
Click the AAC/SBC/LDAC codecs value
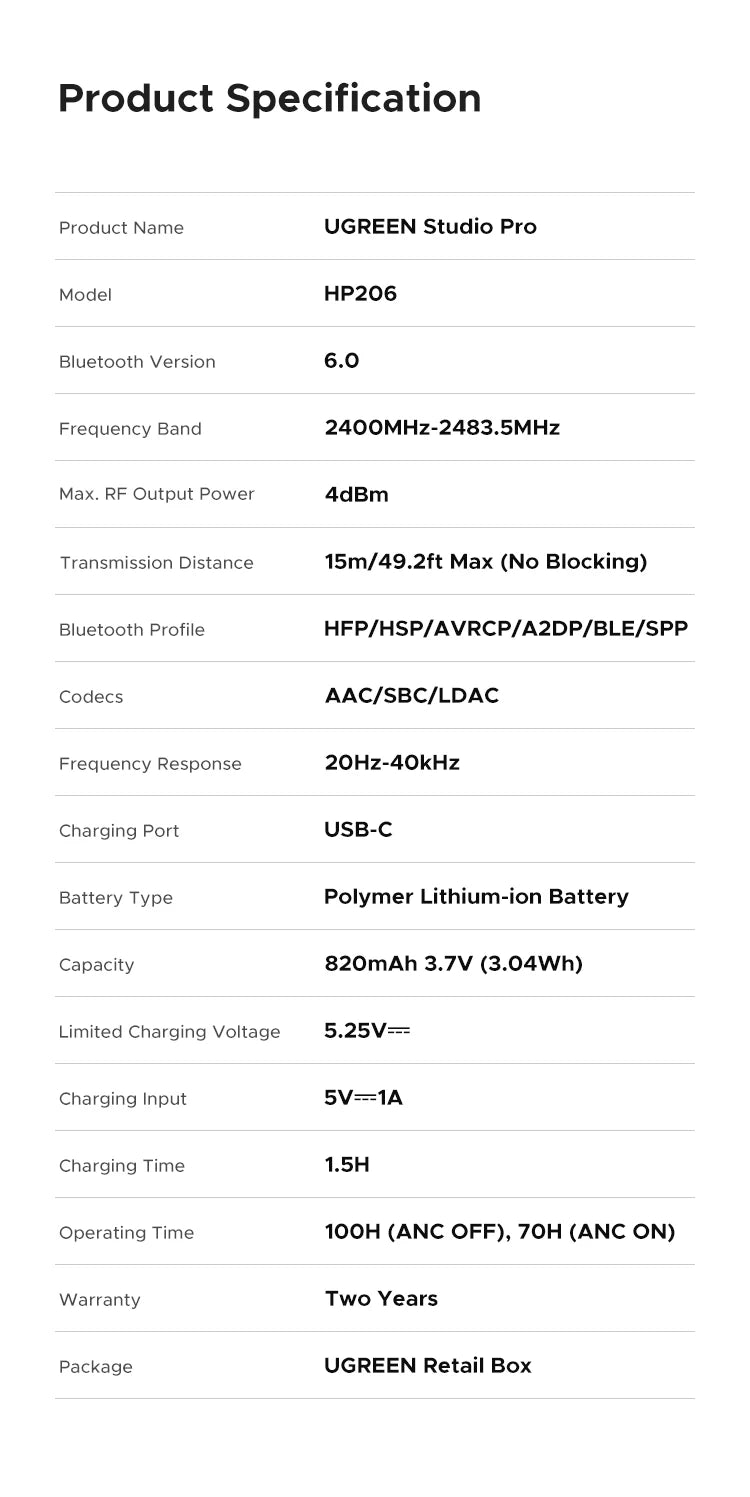click(411, 696)
